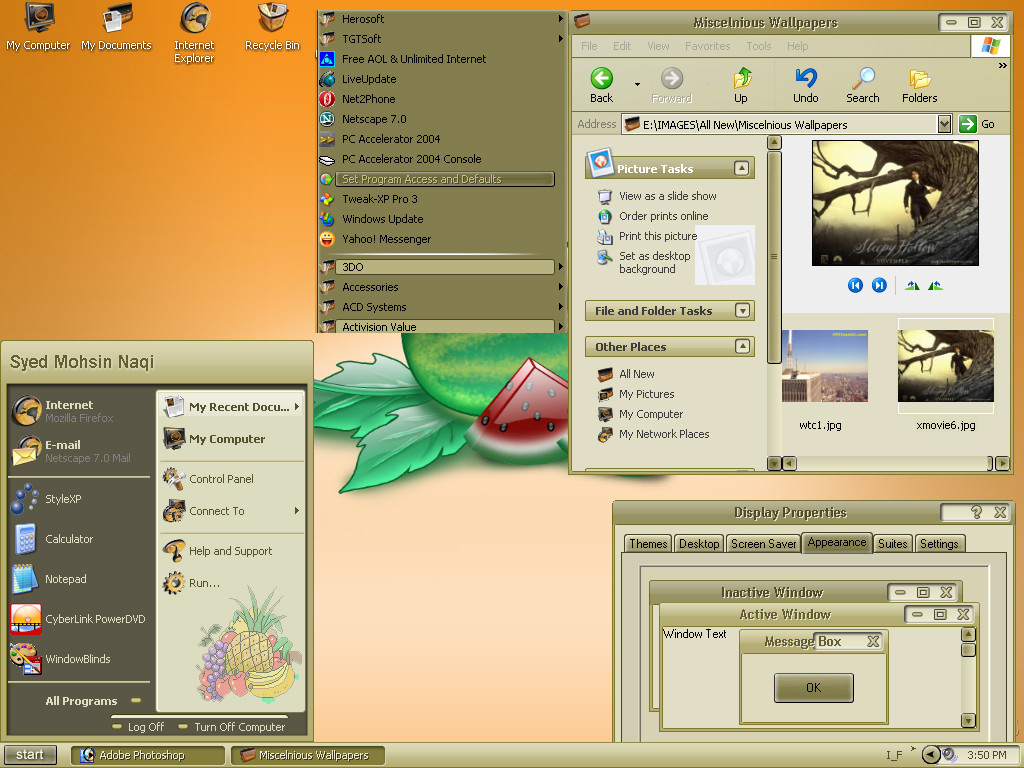Viewport: 1024px width, 768px height.
Task: Switch to the Screen Saver tab
Action: click(763, 543)
